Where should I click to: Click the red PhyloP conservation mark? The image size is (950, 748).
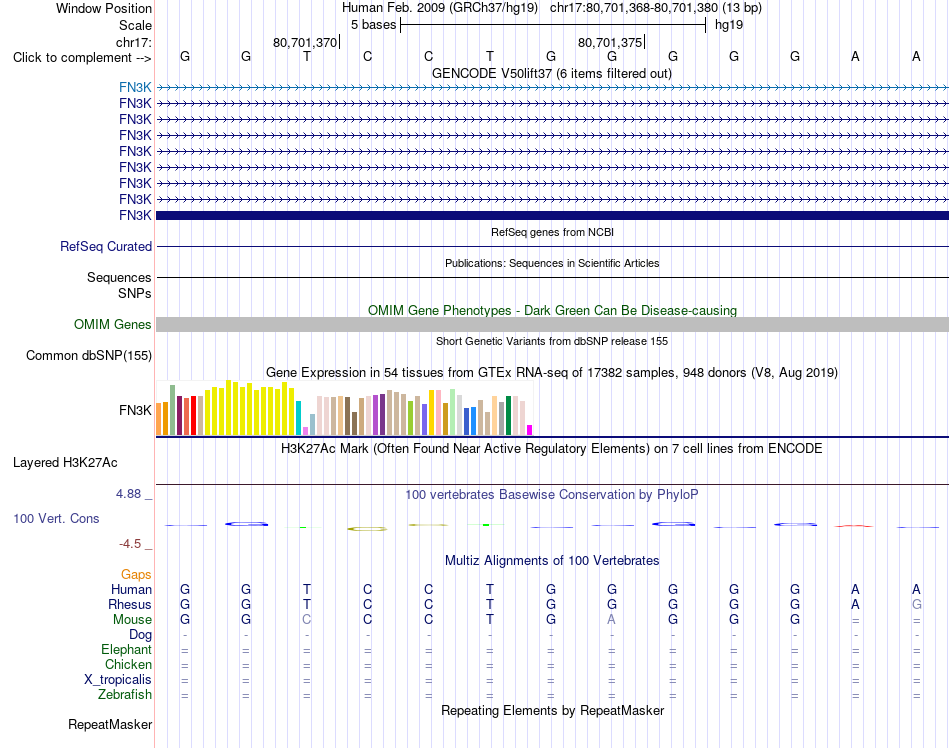click(854, 526)
